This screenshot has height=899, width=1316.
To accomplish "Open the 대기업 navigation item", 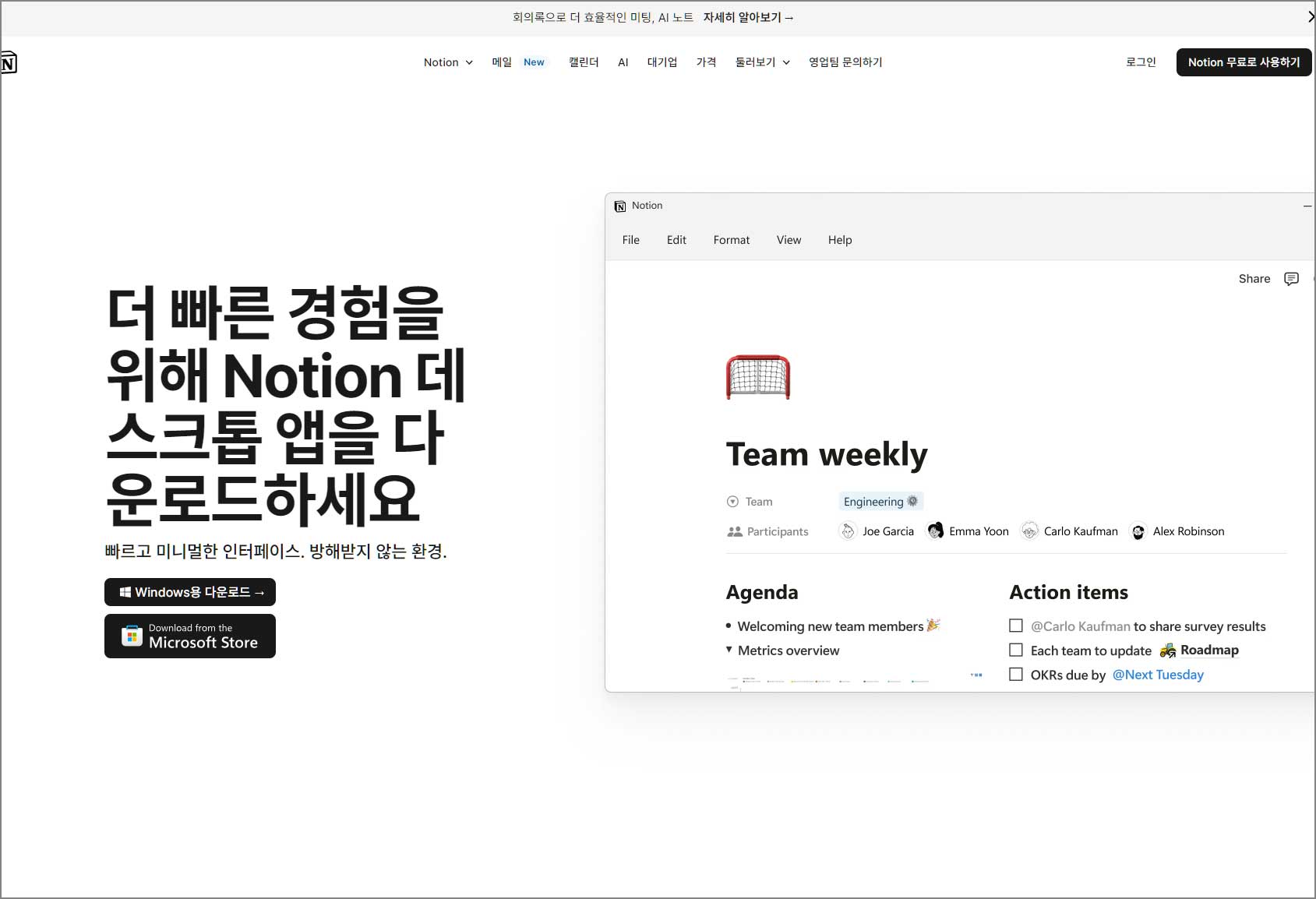I will coord(662,62).
